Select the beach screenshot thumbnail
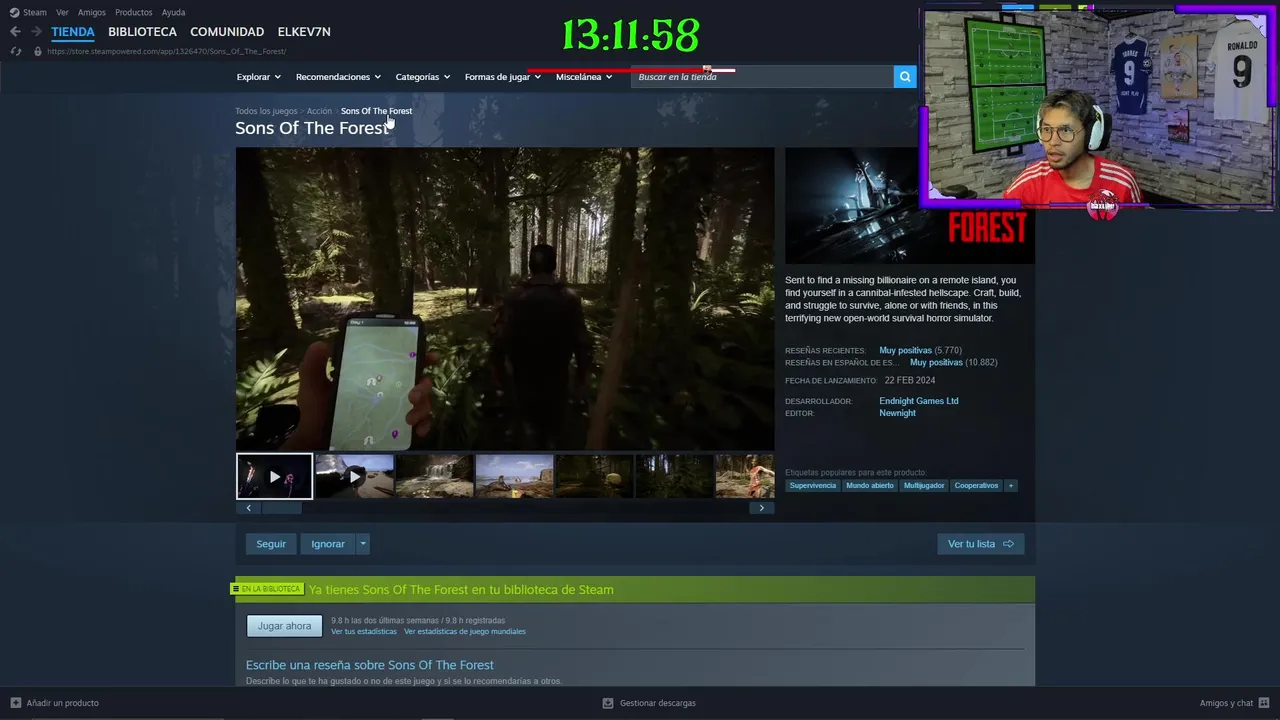1280x720 pixels. 515,477
